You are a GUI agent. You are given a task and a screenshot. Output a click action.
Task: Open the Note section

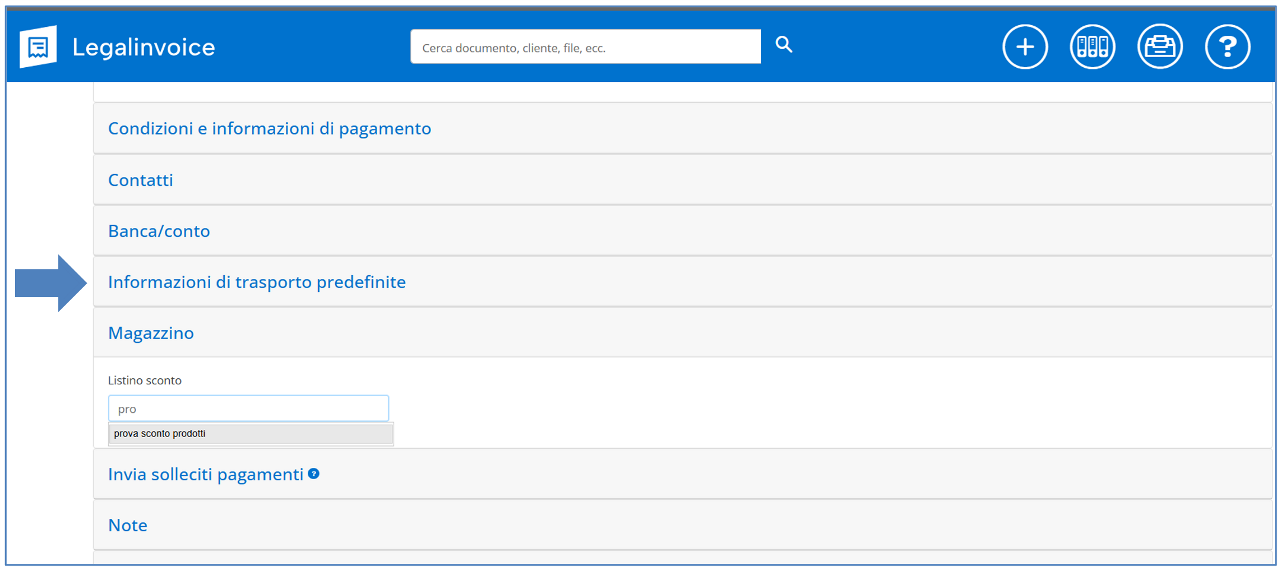tap(128, 526)
